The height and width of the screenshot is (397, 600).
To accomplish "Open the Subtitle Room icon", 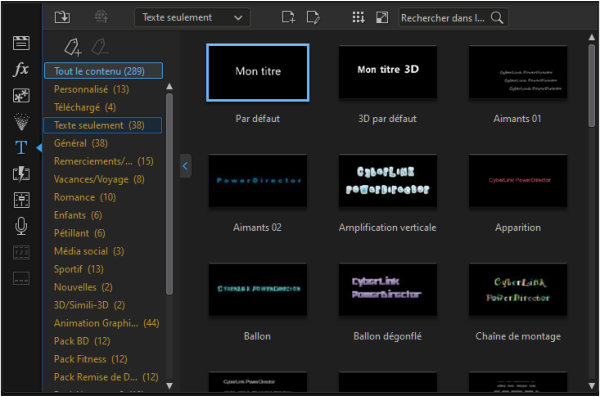I will click(x=21, y=278).
